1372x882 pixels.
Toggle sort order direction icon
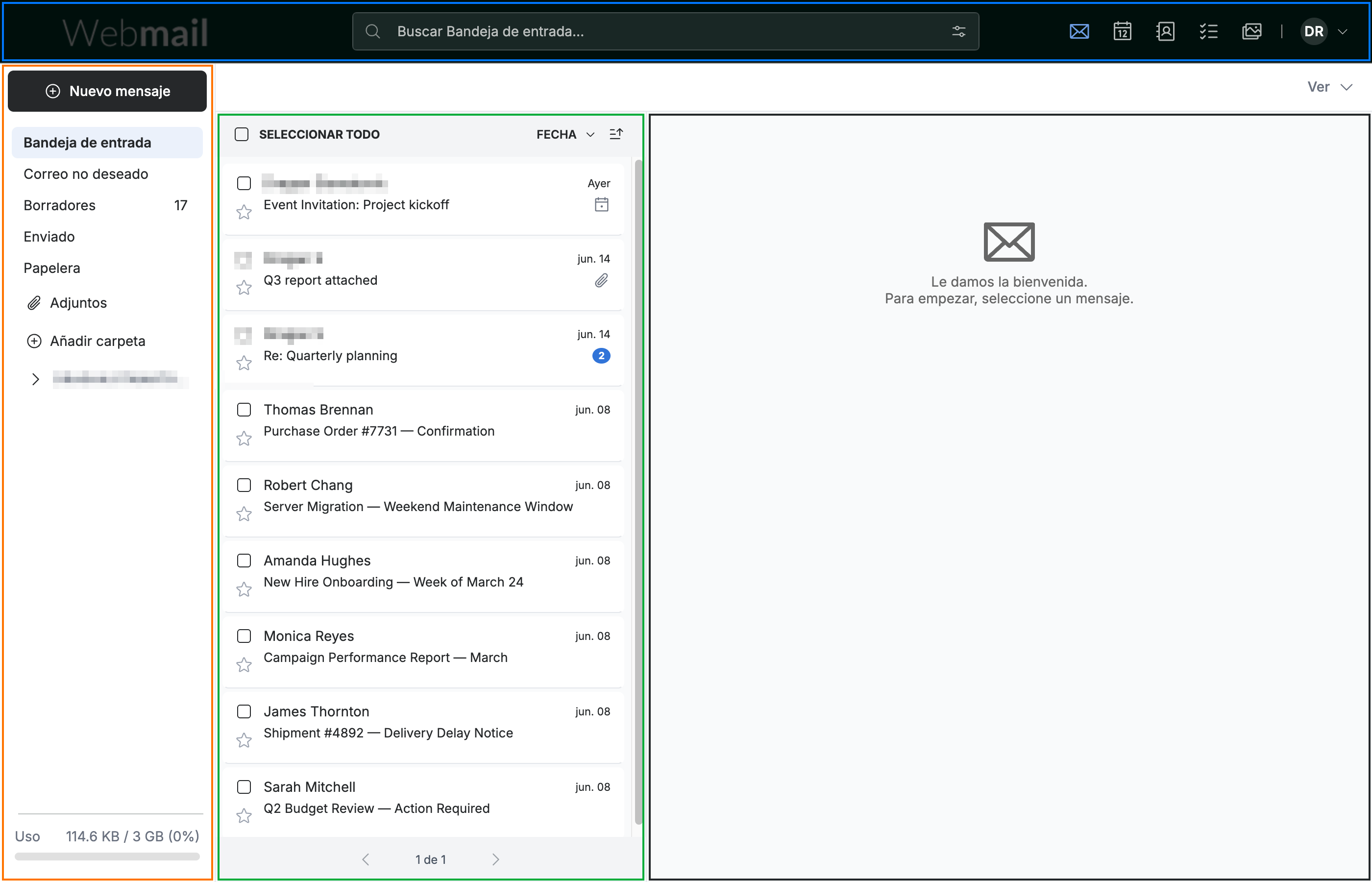click(x=616, y=134)
